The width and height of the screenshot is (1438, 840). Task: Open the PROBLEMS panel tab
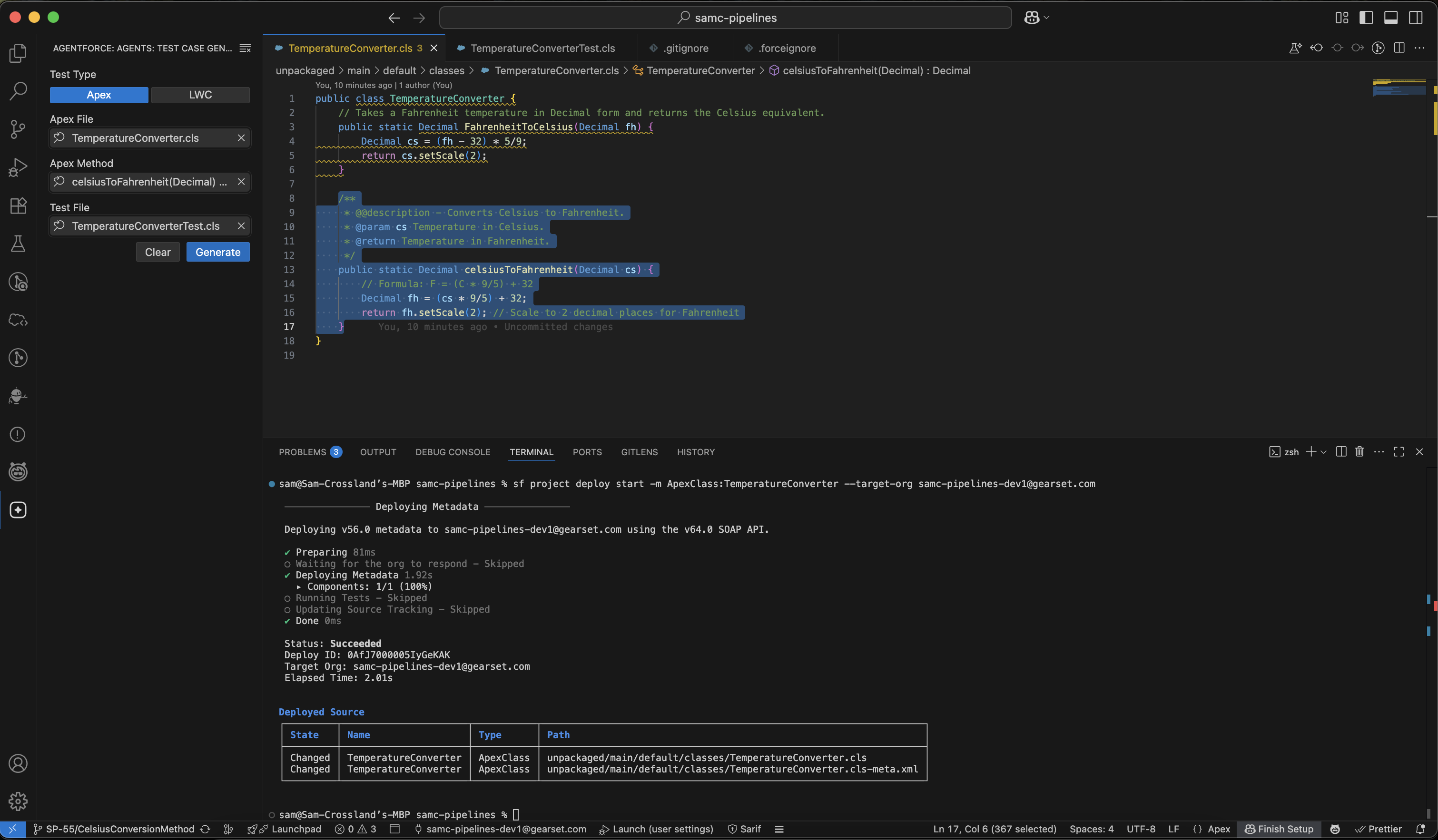point(304,452)
